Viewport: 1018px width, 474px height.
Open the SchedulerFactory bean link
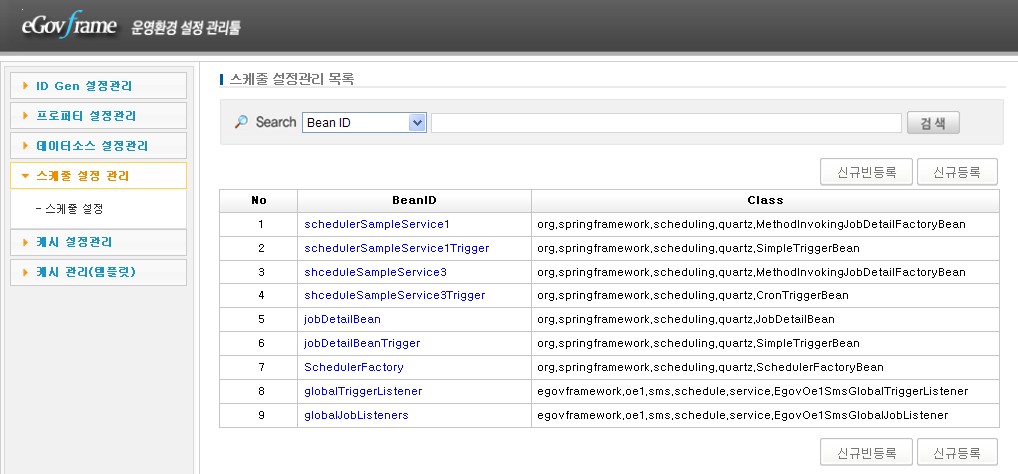click(x=354, y=368)
